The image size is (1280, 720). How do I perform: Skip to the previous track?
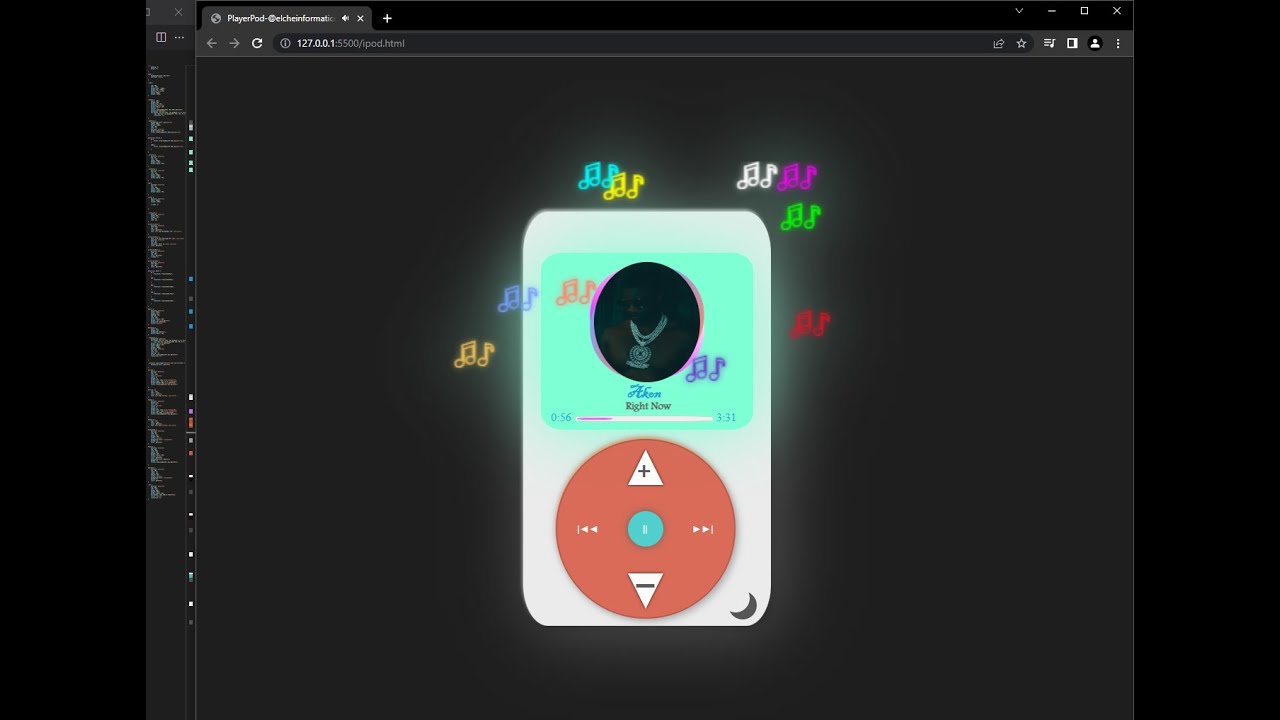pyautogui.click(x=588, y=529)
